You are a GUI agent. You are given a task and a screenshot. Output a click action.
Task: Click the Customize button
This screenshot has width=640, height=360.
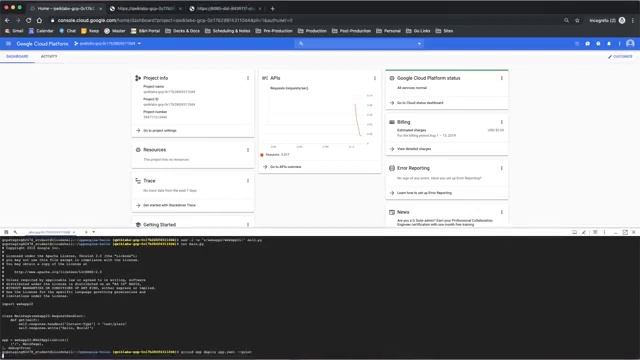pyautogui.click(x=620, y=56)
